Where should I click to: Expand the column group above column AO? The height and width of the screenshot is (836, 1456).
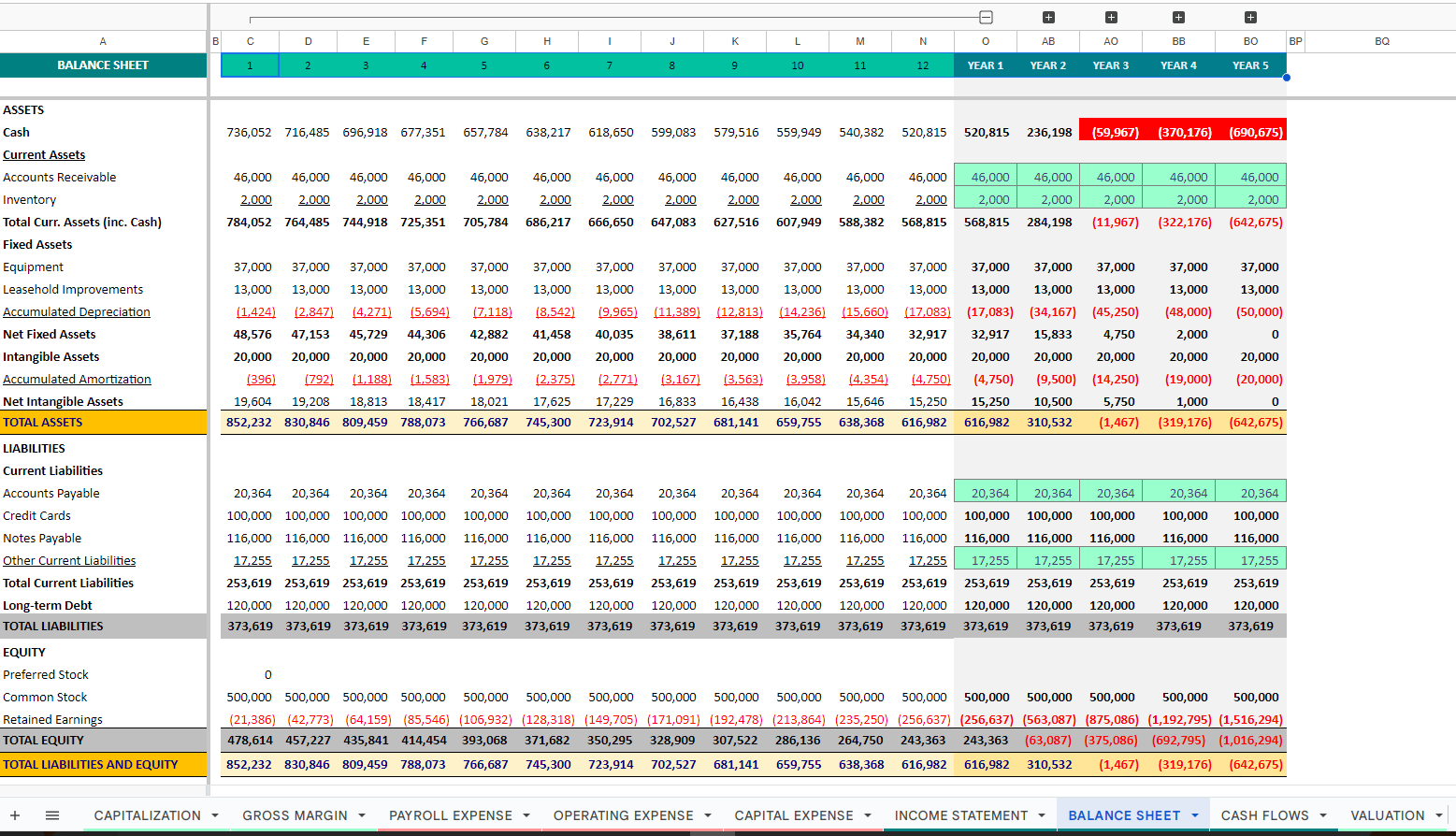coord(1111,17)
